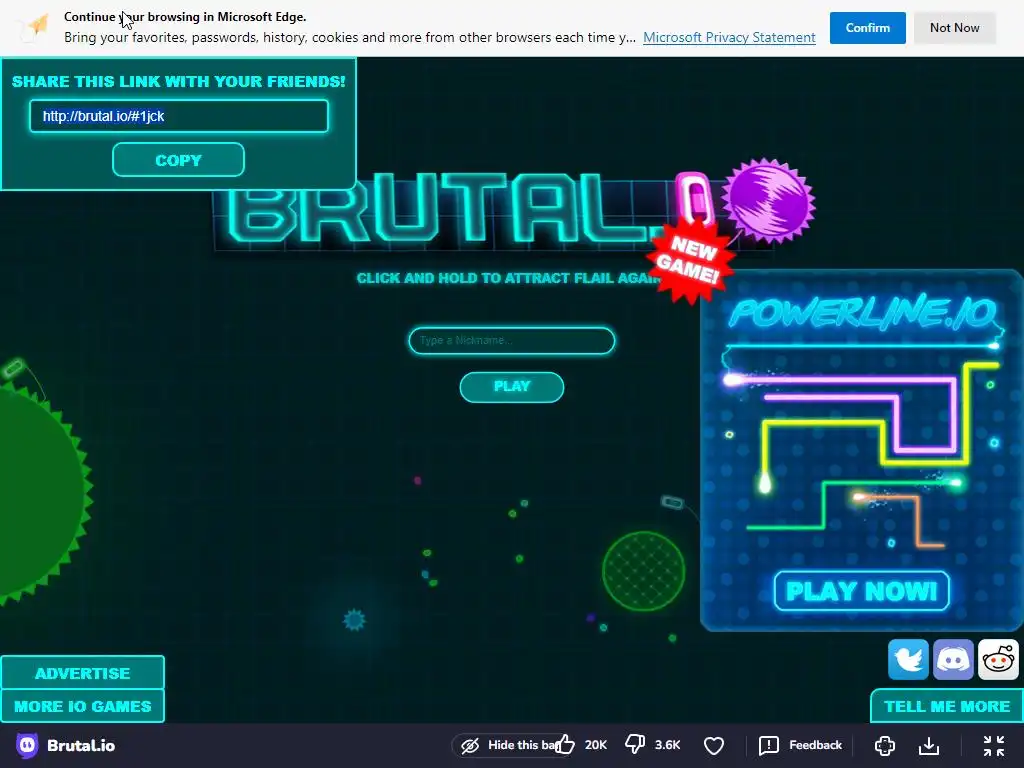The image size is (1024, 768).
Task: Click the gamepad controller icon
Action: [885, 745]
